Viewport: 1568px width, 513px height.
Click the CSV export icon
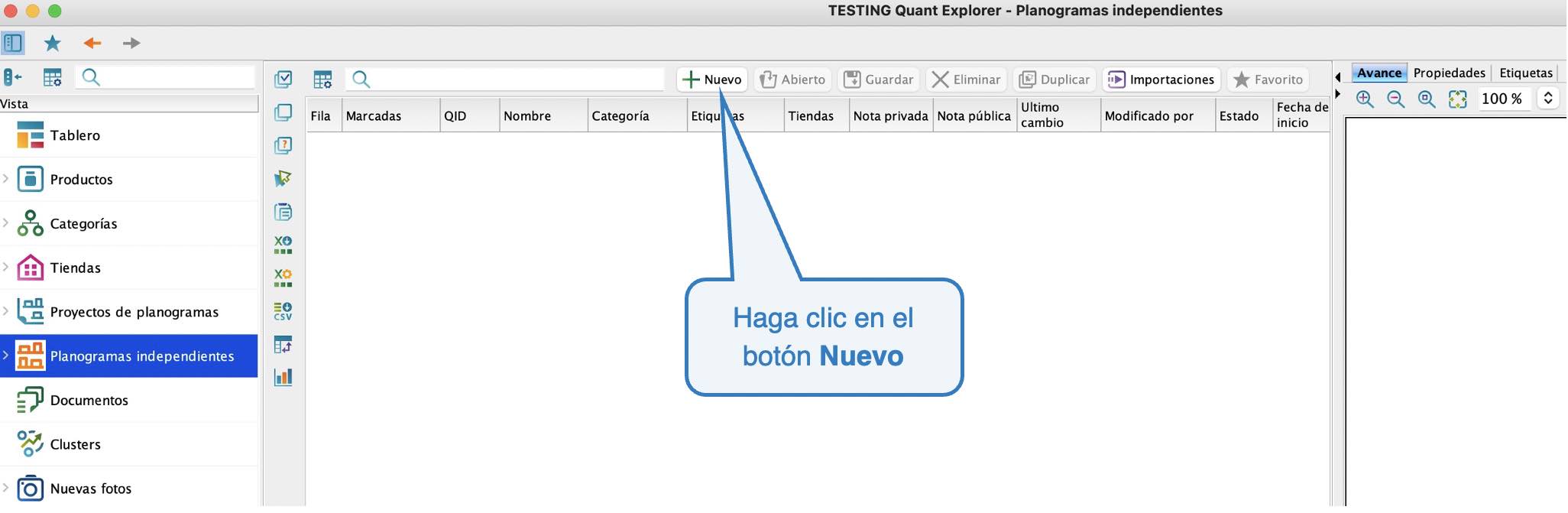pyautogui.click(x=283, y=311)
